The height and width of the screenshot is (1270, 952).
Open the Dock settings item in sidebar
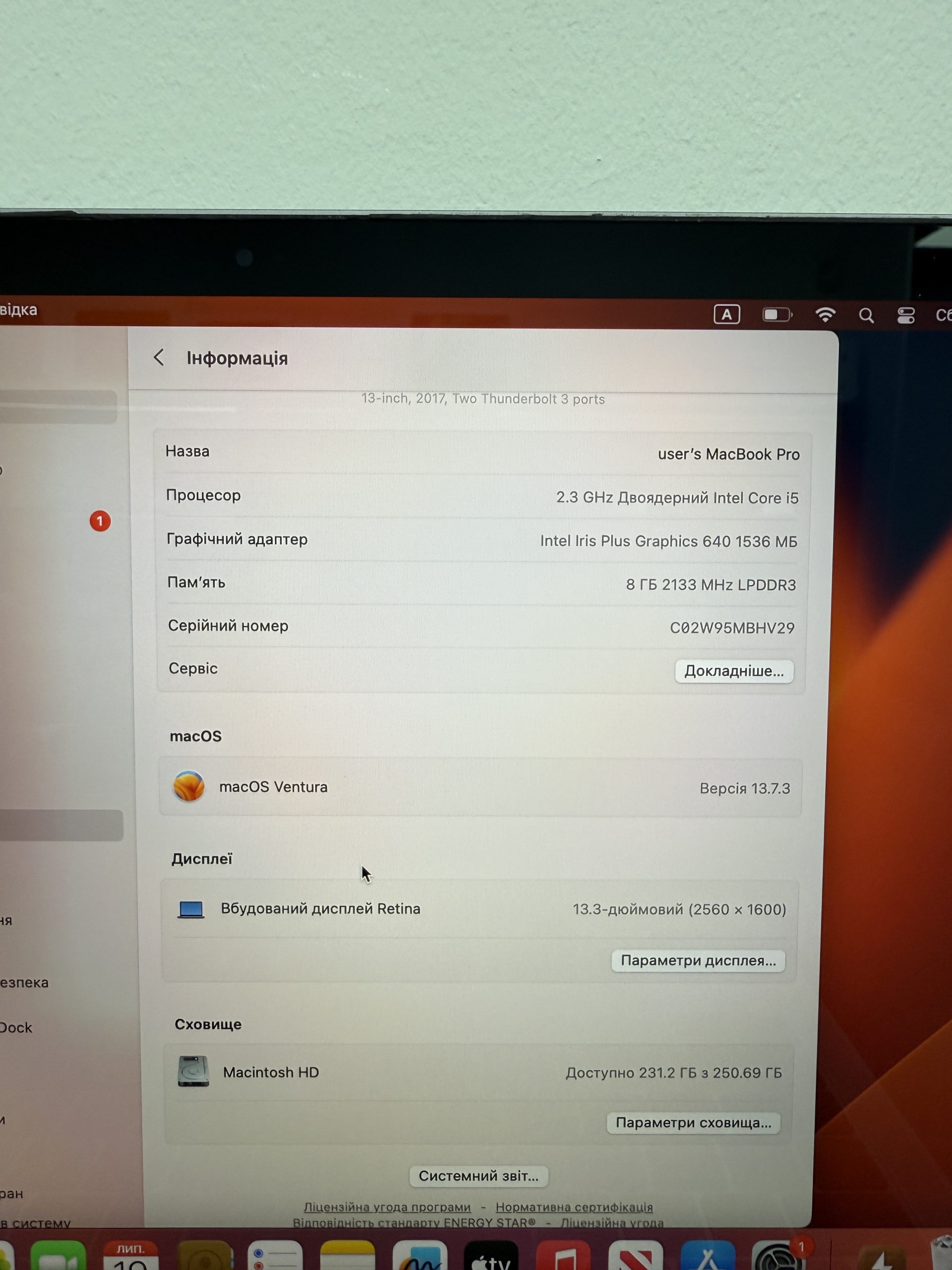point(16,1027)
